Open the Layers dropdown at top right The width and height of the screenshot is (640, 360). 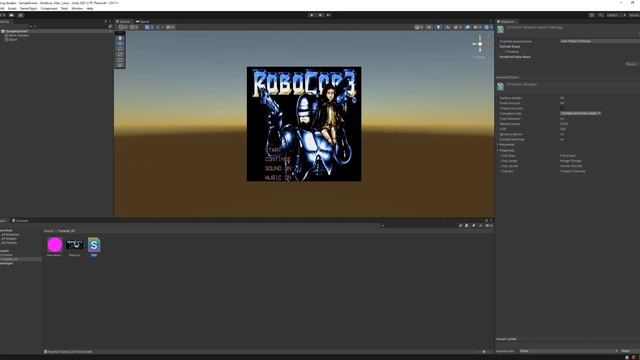[x=616, y=15]
